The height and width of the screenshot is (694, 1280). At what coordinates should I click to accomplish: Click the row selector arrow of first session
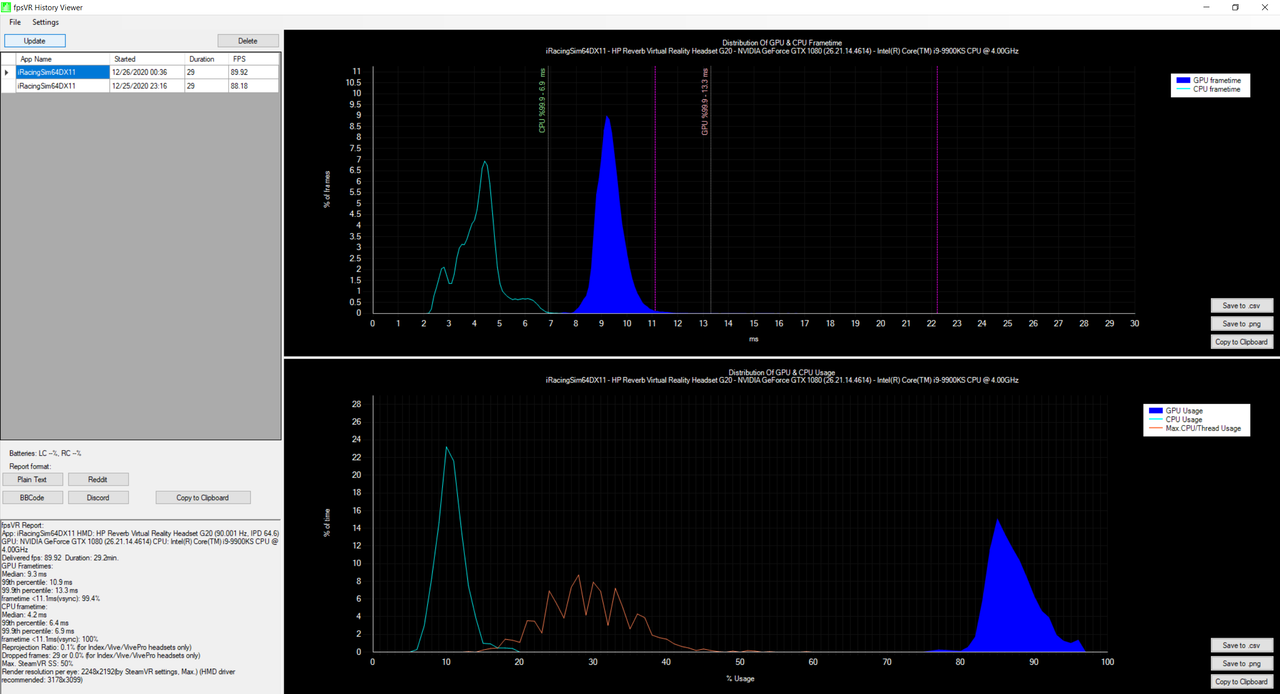(8, 72)
